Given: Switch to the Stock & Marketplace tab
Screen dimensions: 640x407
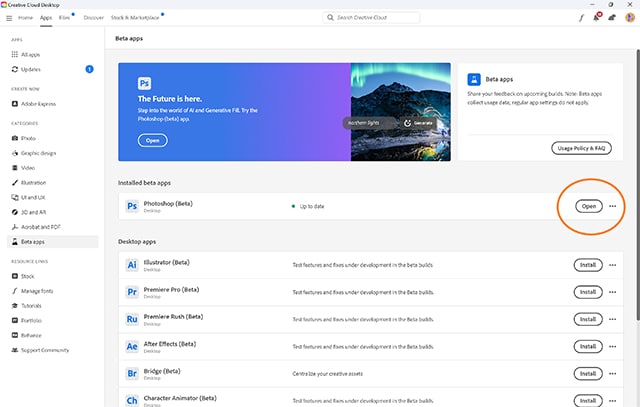Looking at the screenshot, I should 137,18.
